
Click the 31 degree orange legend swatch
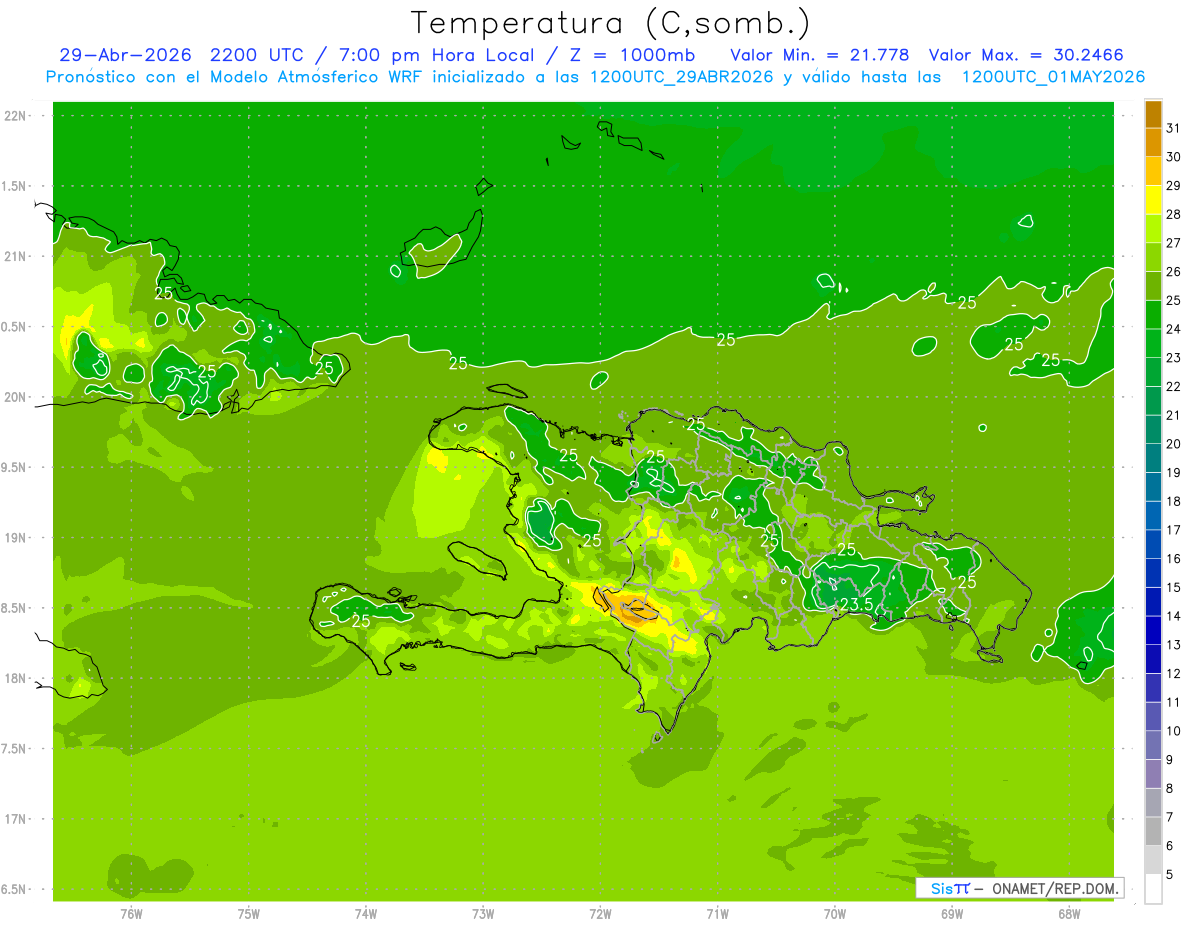click(x=1153, y=114)
